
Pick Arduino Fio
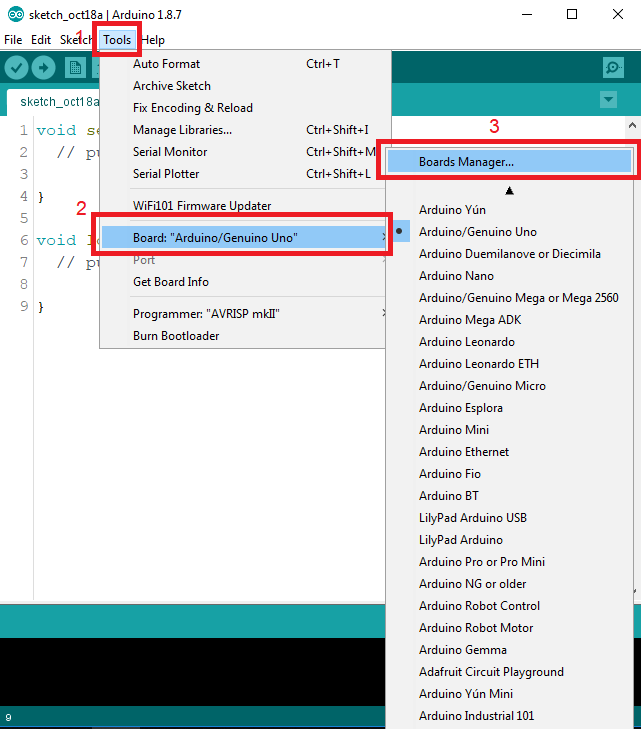pos(509,474)
